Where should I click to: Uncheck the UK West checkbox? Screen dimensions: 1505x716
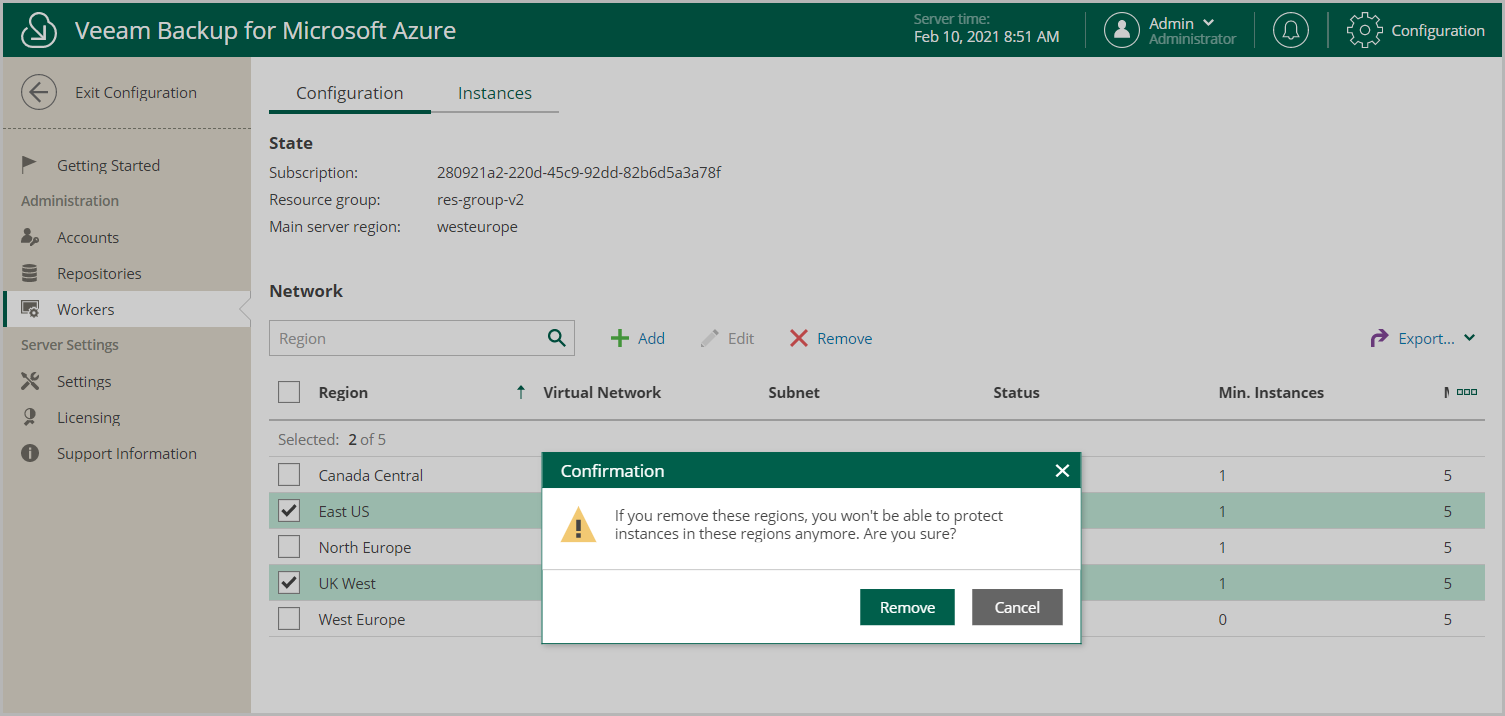coord(289,583)
